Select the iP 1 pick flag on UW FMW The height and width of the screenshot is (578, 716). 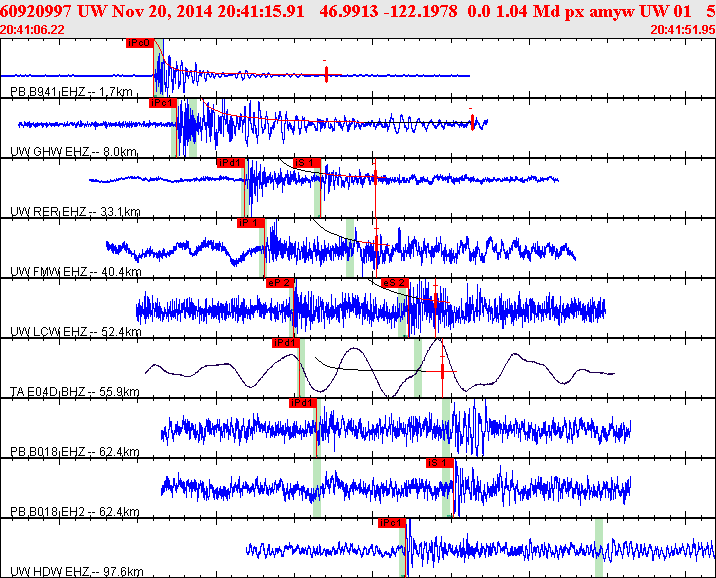click(x=251, y=223)
